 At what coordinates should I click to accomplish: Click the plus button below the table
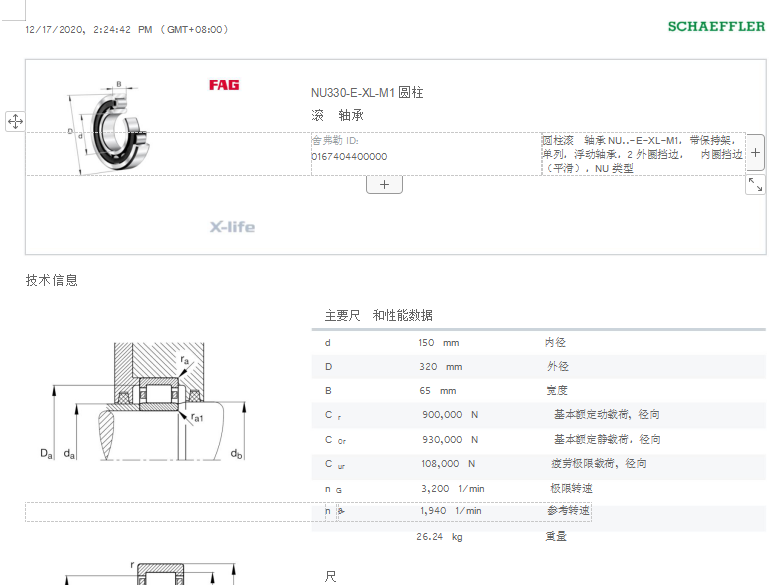(384, 184)
